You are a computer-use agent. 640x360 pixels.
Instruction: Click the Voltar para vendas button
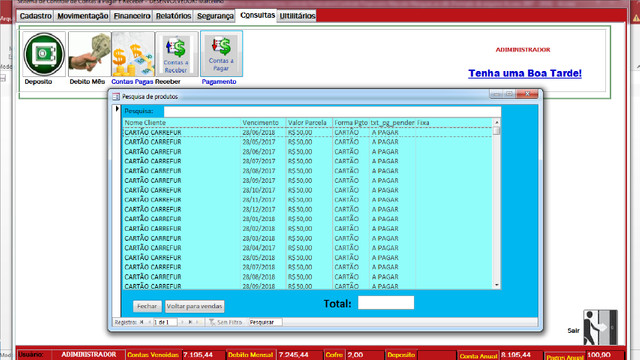pos(194,306)
